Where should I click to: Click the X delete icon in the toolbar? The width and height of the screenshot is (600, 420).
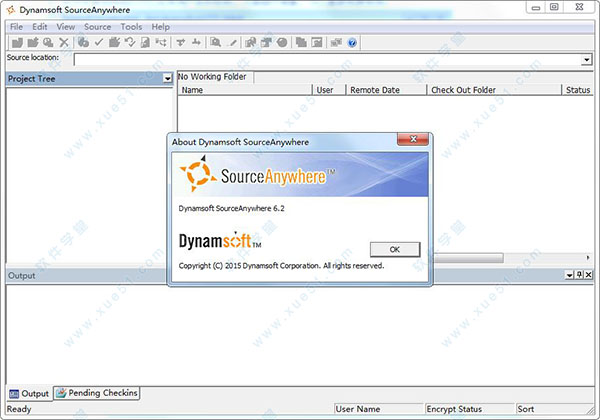[x=64, y=42]
